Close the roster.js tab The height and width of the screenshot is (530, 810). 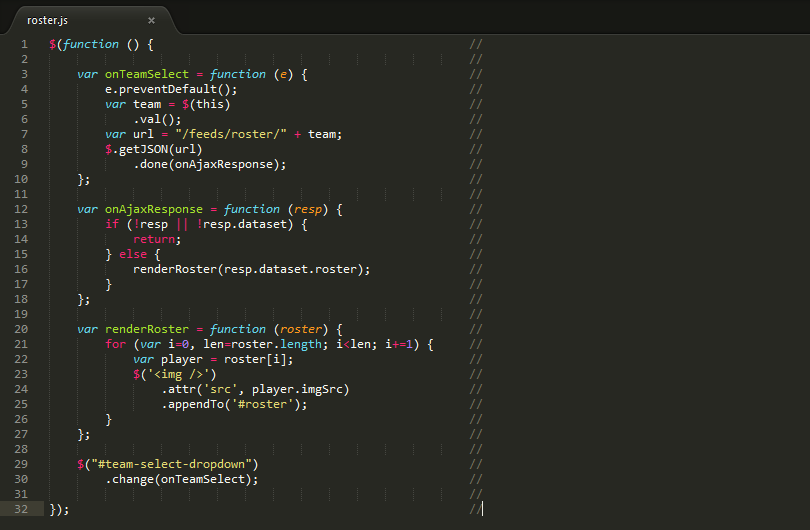151,20
